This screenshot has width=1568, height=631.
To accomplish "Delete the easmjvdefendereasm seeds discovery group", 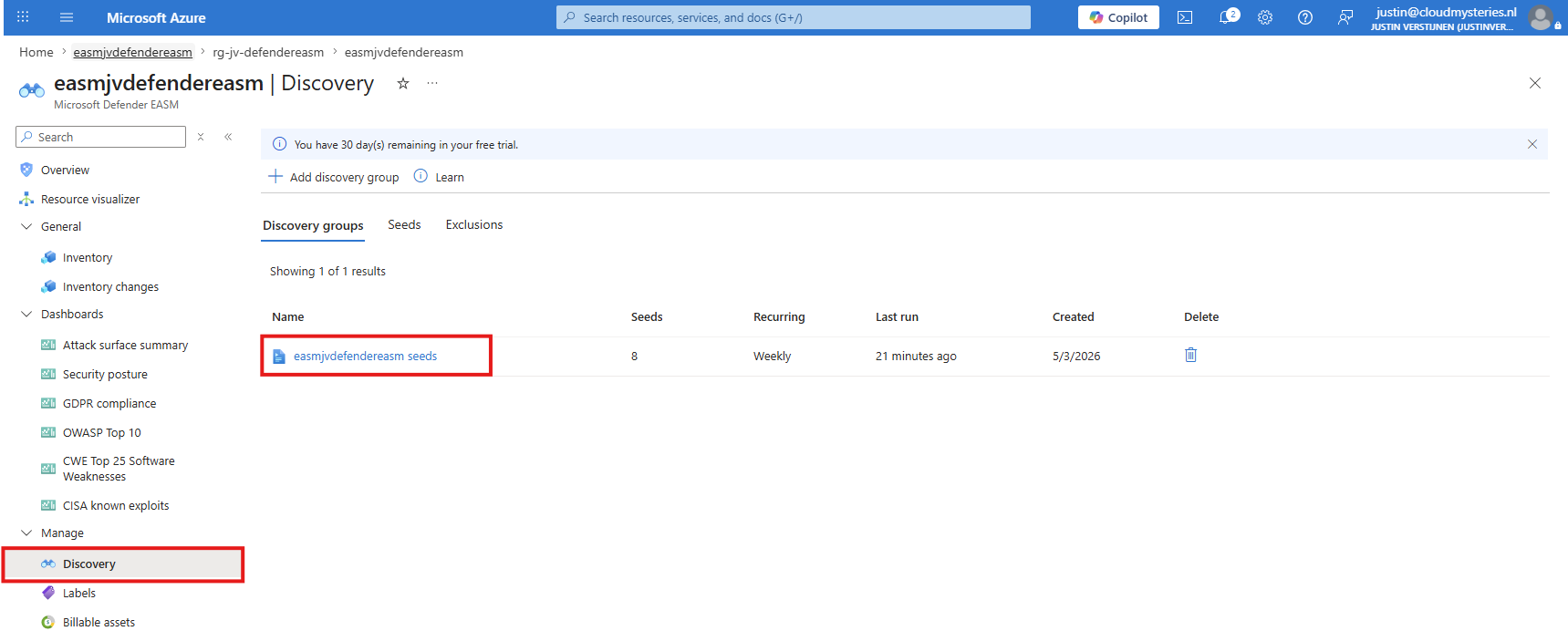I will click(x=1190, y=355).
